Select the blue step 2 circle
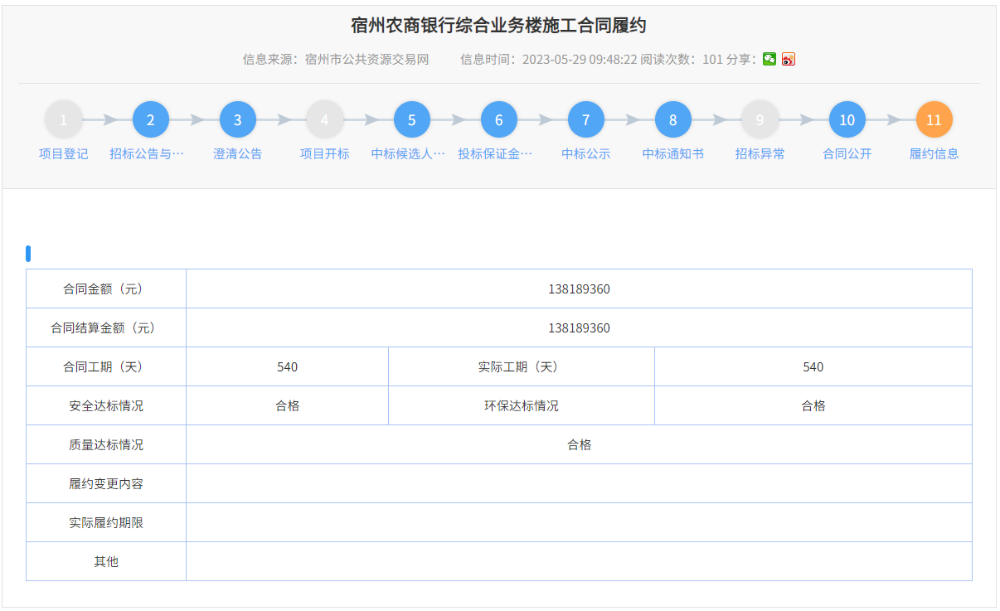This screenshot has height=611, width=1000. click(x=151, y=119)
